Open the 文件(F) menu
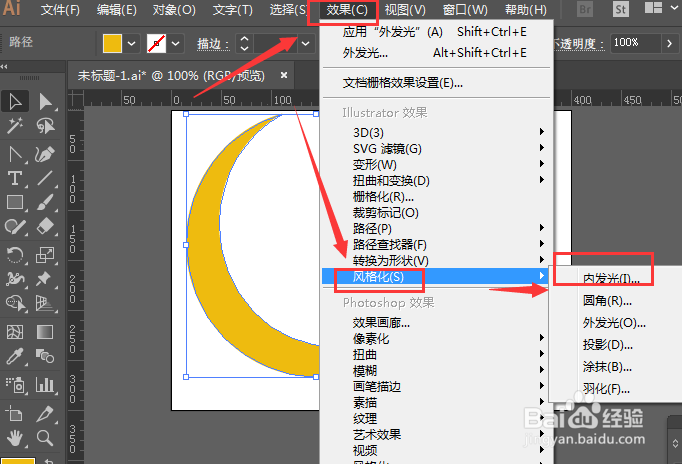This screenshot has width=682, height=464. point(60,10)
